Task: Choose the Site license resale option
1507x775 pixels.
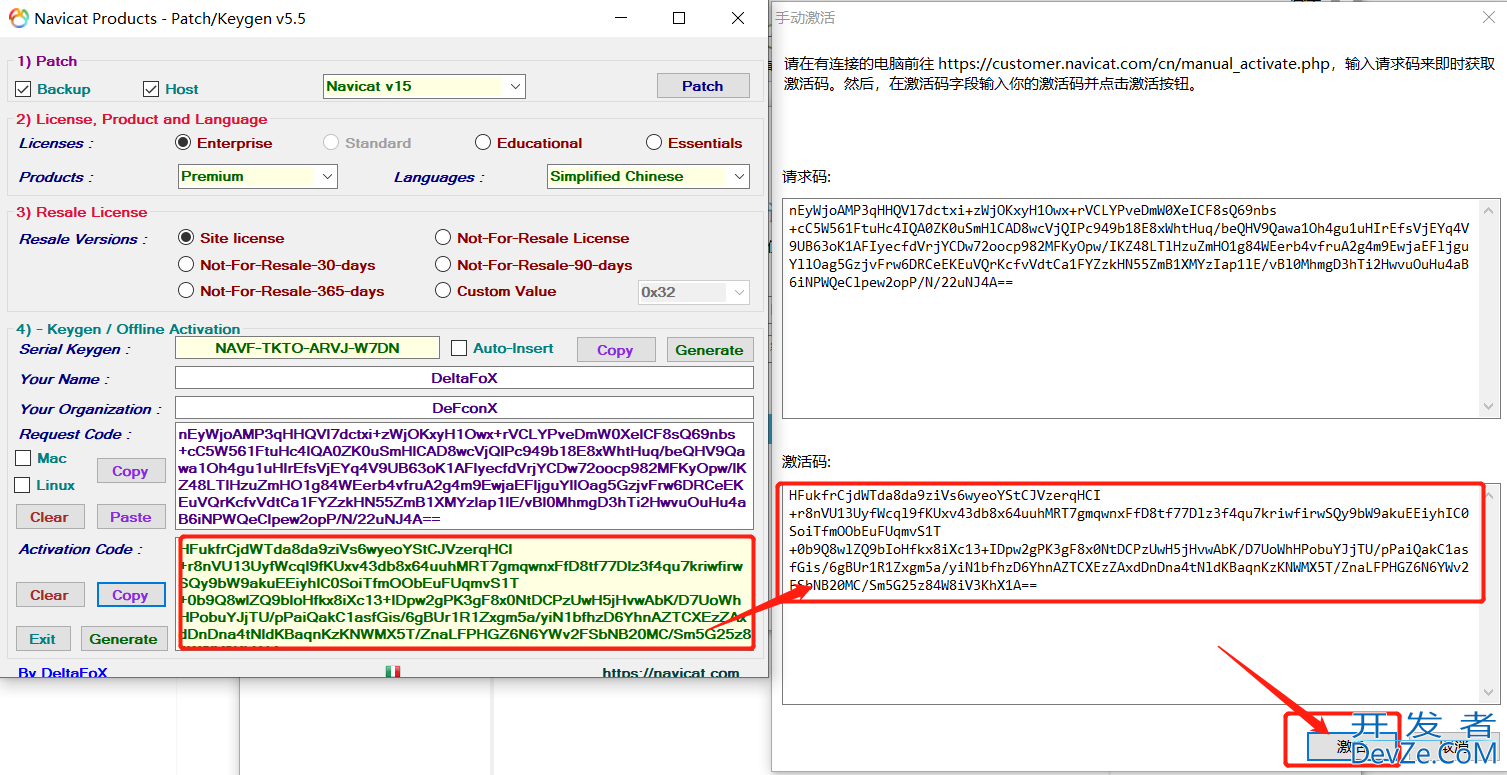Action: pyautogui.click(x=185, y=238)
